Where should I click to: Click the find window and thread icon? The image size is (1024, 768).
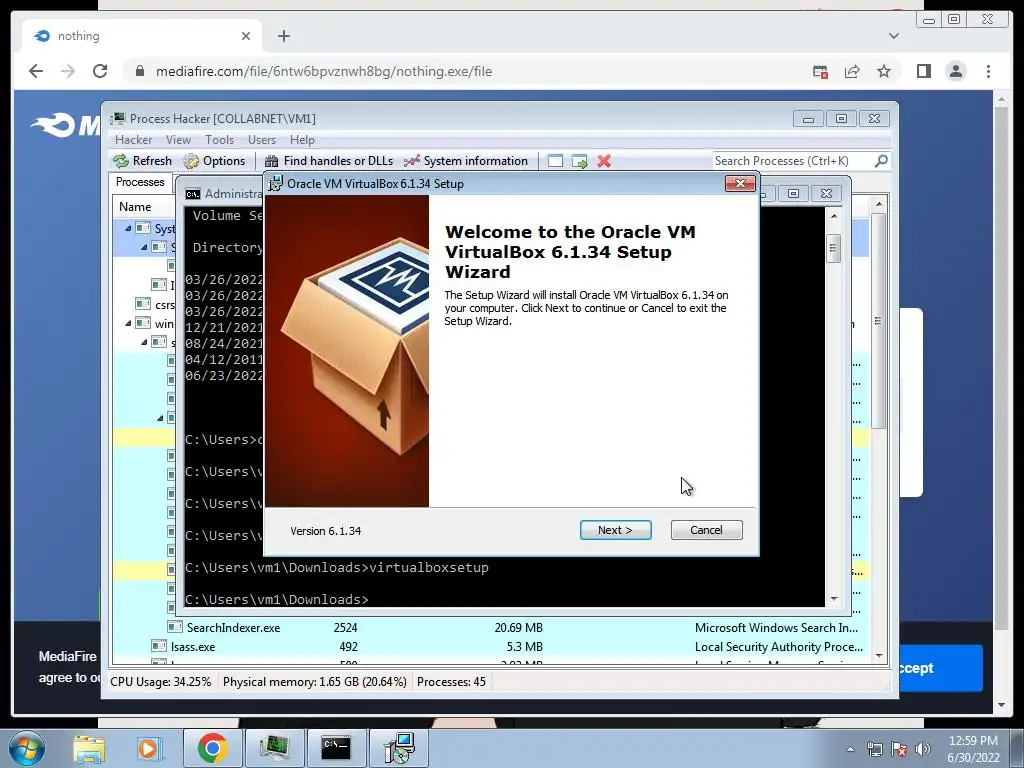[x=579, y=161]
